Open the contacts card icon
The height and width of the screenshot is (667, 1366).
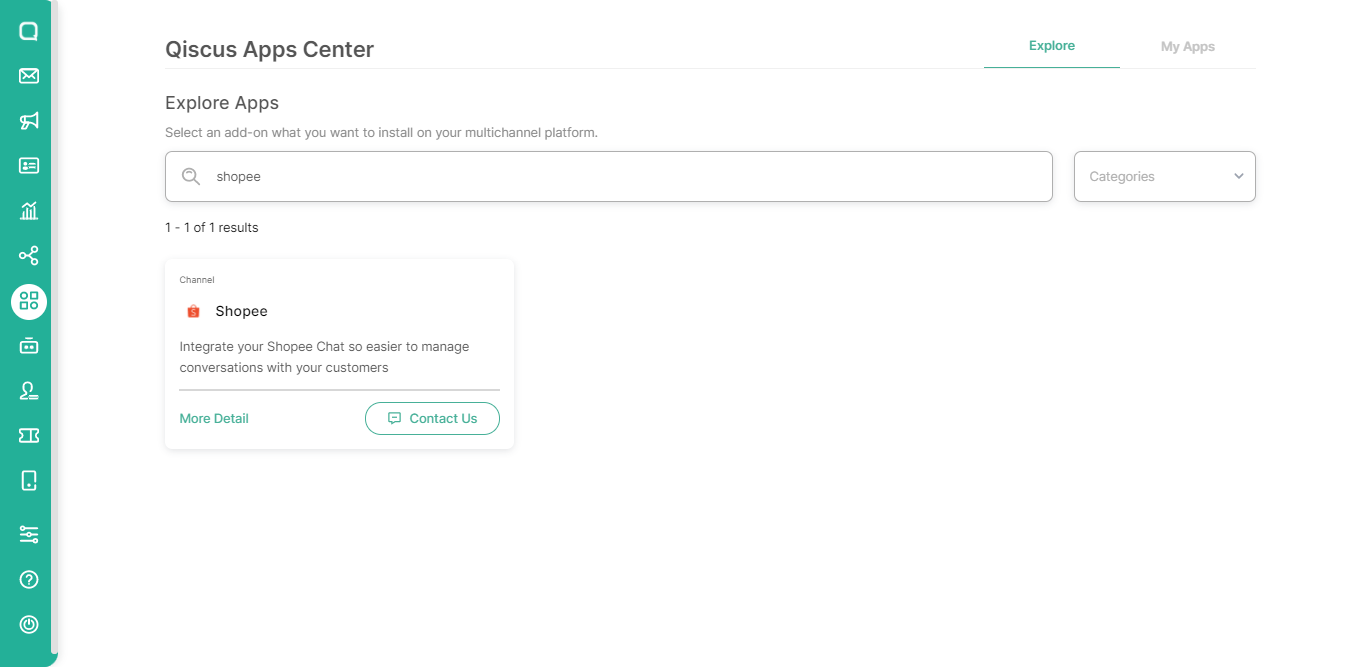click(29, 166)
